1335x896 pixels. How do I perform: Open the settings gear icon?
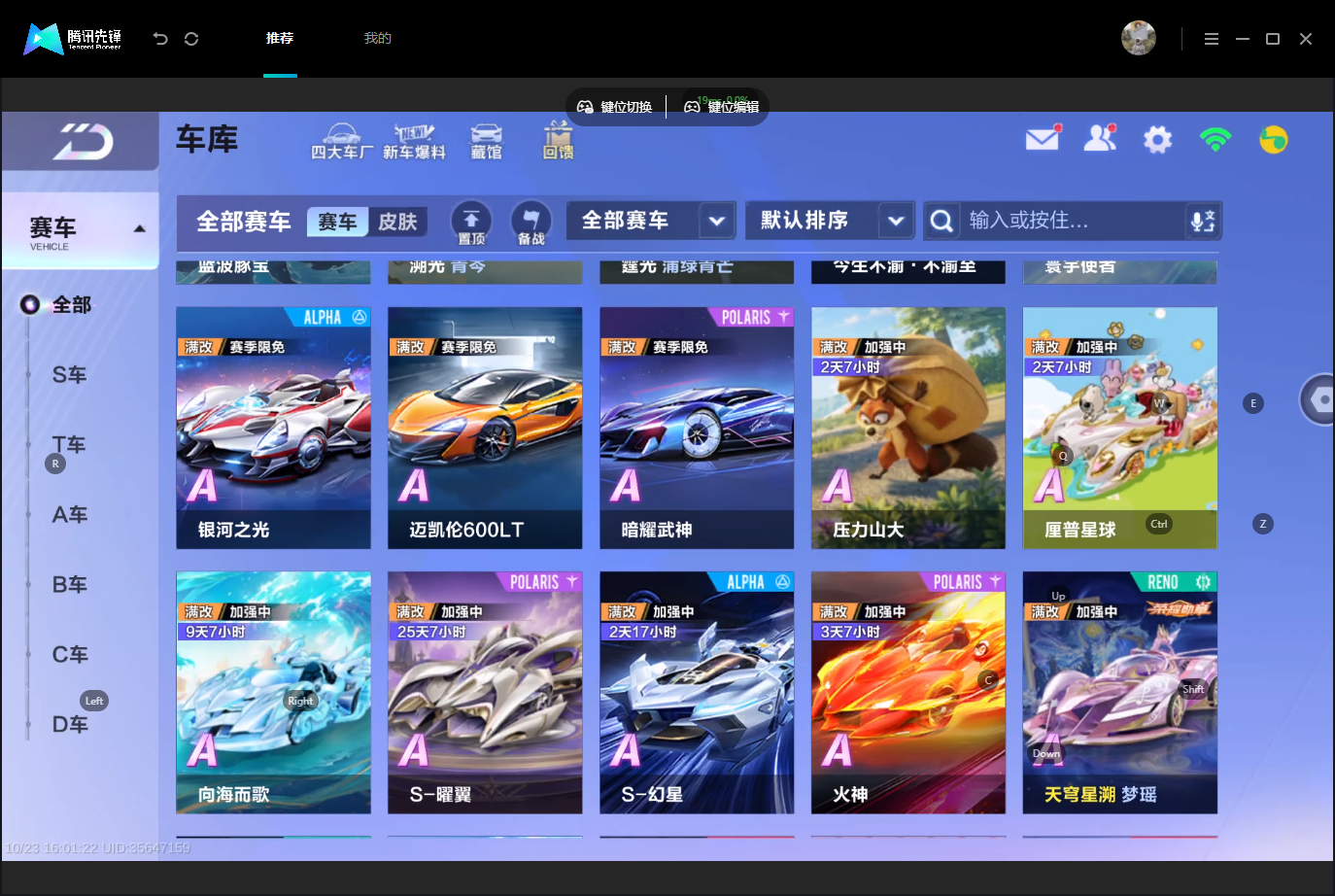tap(1157, 140)
